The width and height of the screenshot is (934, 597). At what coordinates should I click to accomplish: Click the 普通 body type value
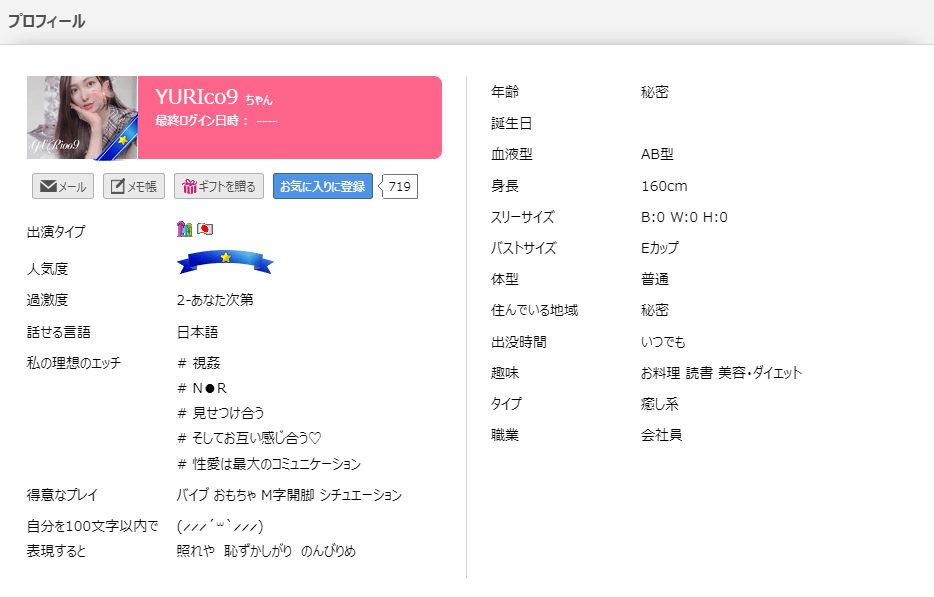[x=655, y=279]
